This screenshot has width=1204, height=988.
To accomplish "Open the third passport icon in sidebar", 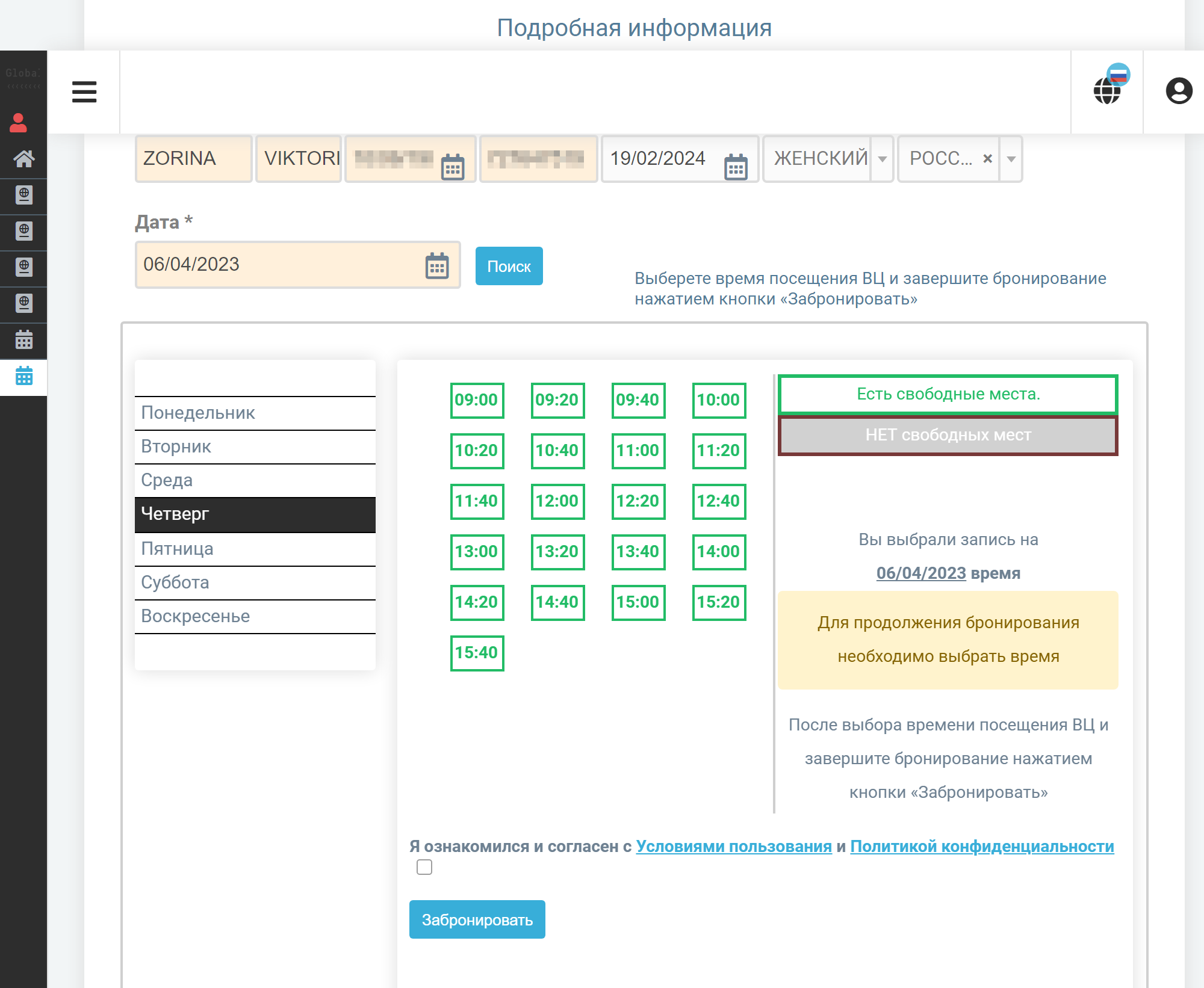I will pos(24,267).
